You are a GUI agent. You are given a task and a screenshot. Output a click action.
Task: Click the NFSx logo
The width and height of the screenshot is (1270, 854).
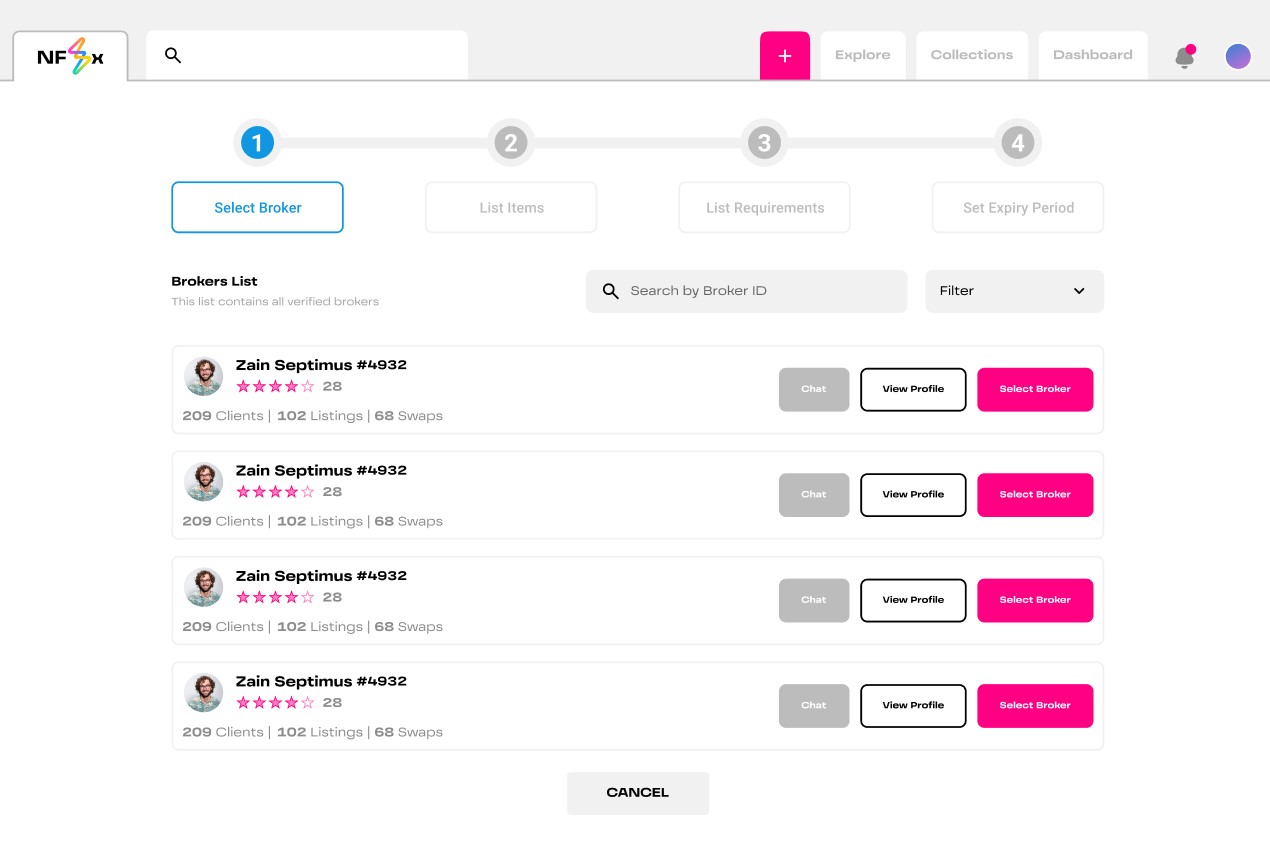click(70, 57)
